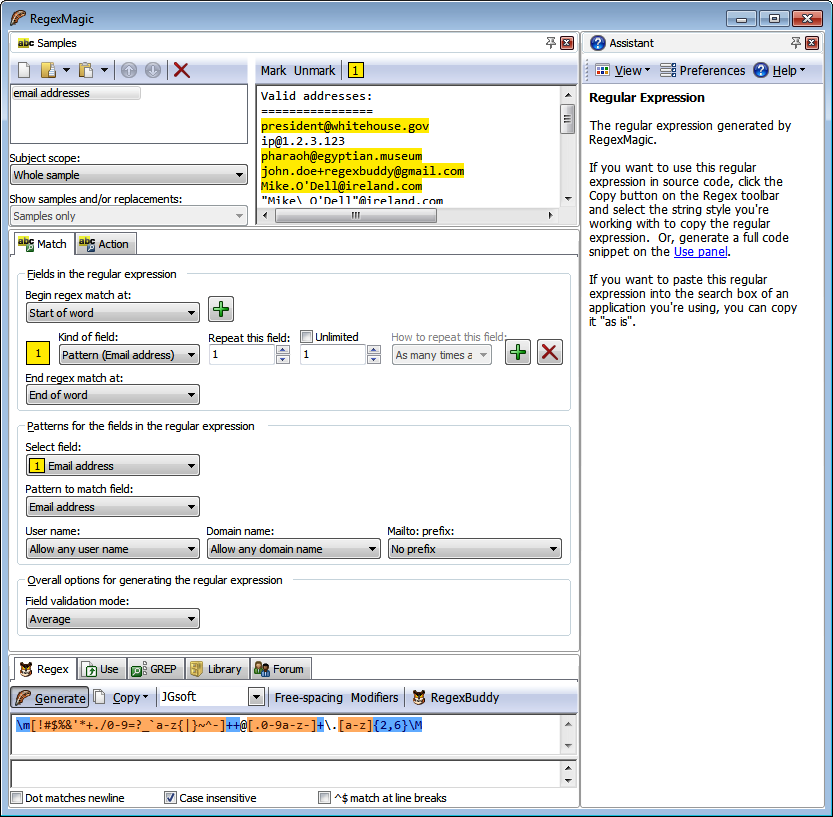
Task: Open Copy dropdown arrow
Action: 146,696
